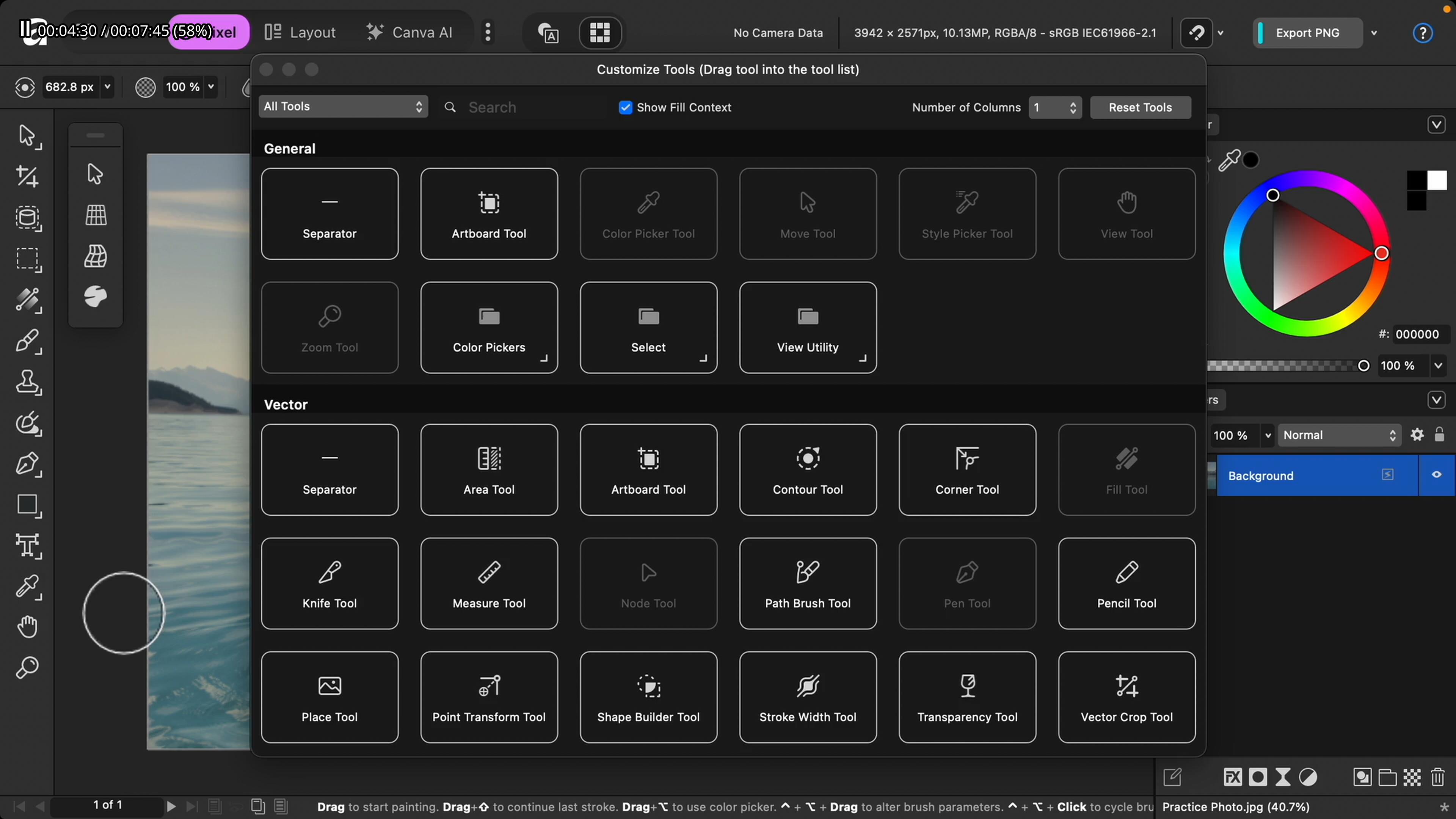Choose the Point Transform Tool tile
Image resolution: width=1456 pixels, height=819 pixels.
coord(489,697)
